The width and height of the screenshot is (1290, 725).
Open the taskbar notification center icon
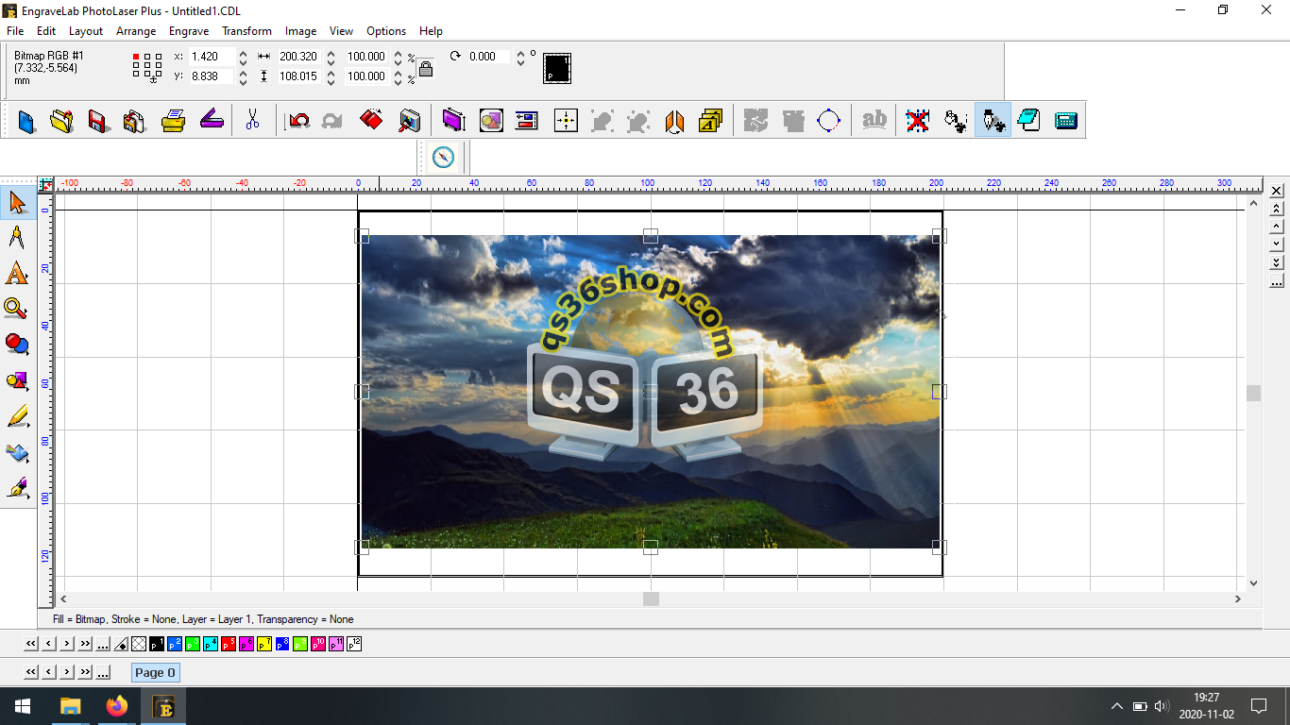1259,706
